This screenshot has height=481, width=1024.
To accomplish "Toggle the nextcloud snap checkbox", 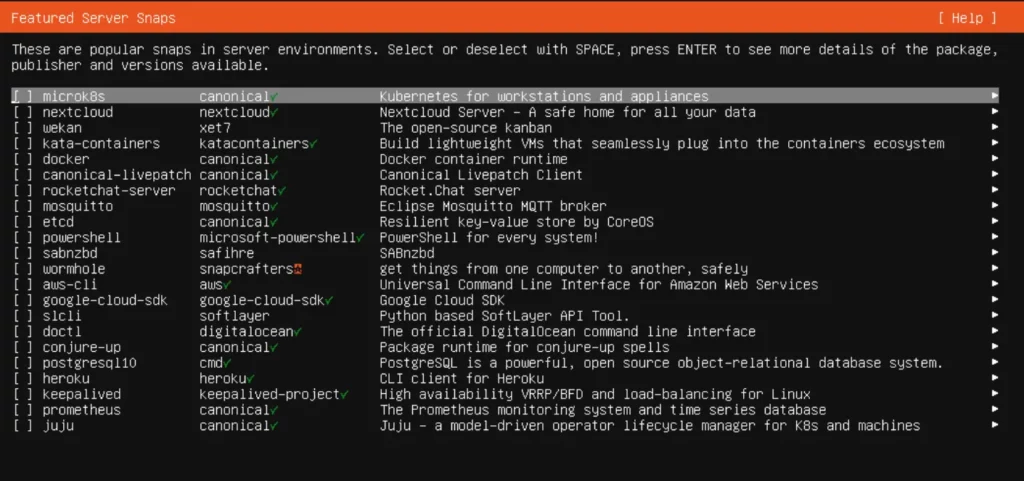I will click(22, 112).
